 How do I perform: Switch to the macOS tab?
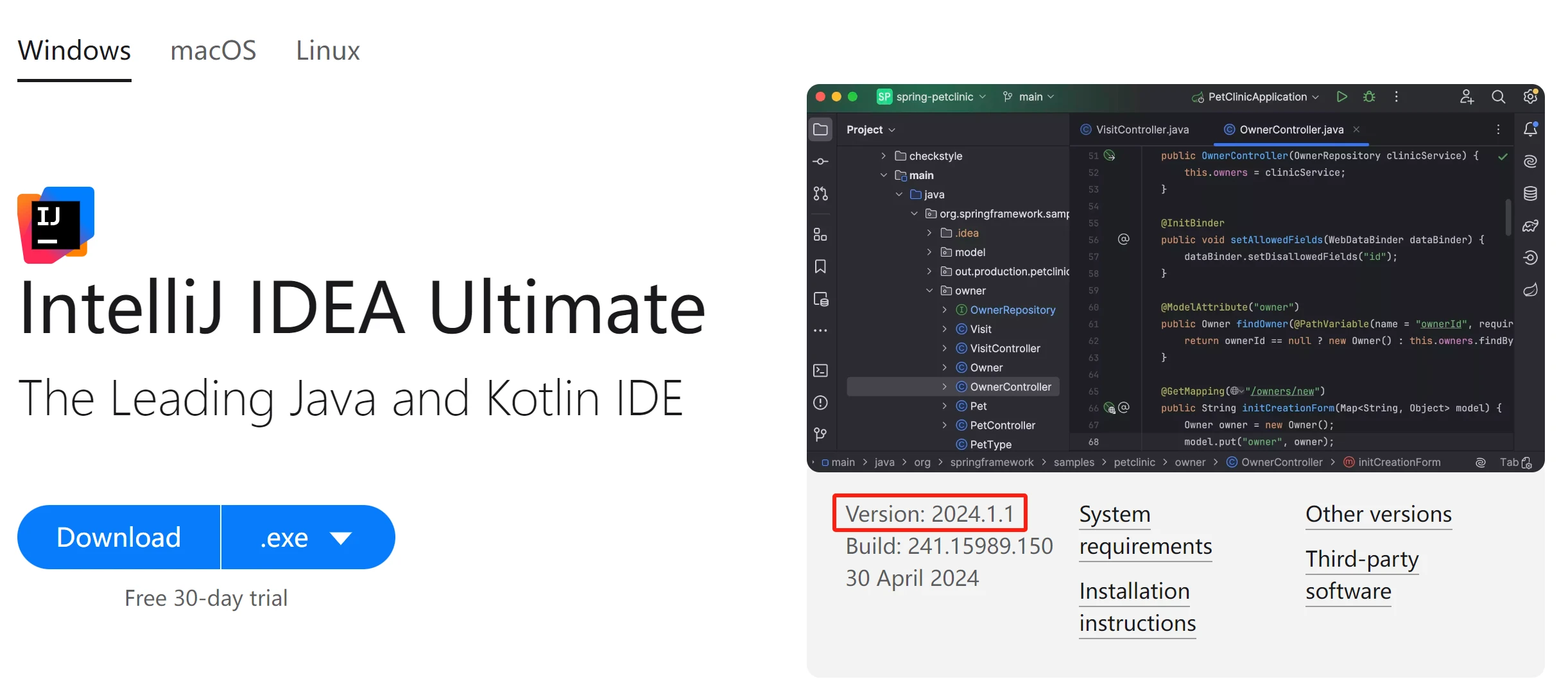(x=213, y=51)
